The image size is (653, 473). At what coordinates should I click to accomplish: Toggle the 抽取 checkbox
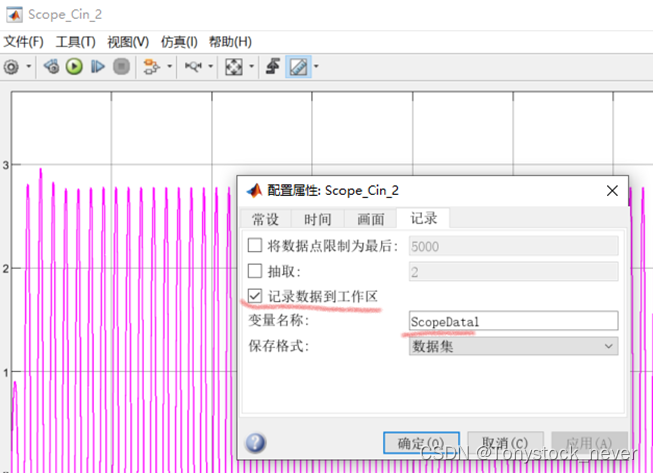[x=255, y=271]
